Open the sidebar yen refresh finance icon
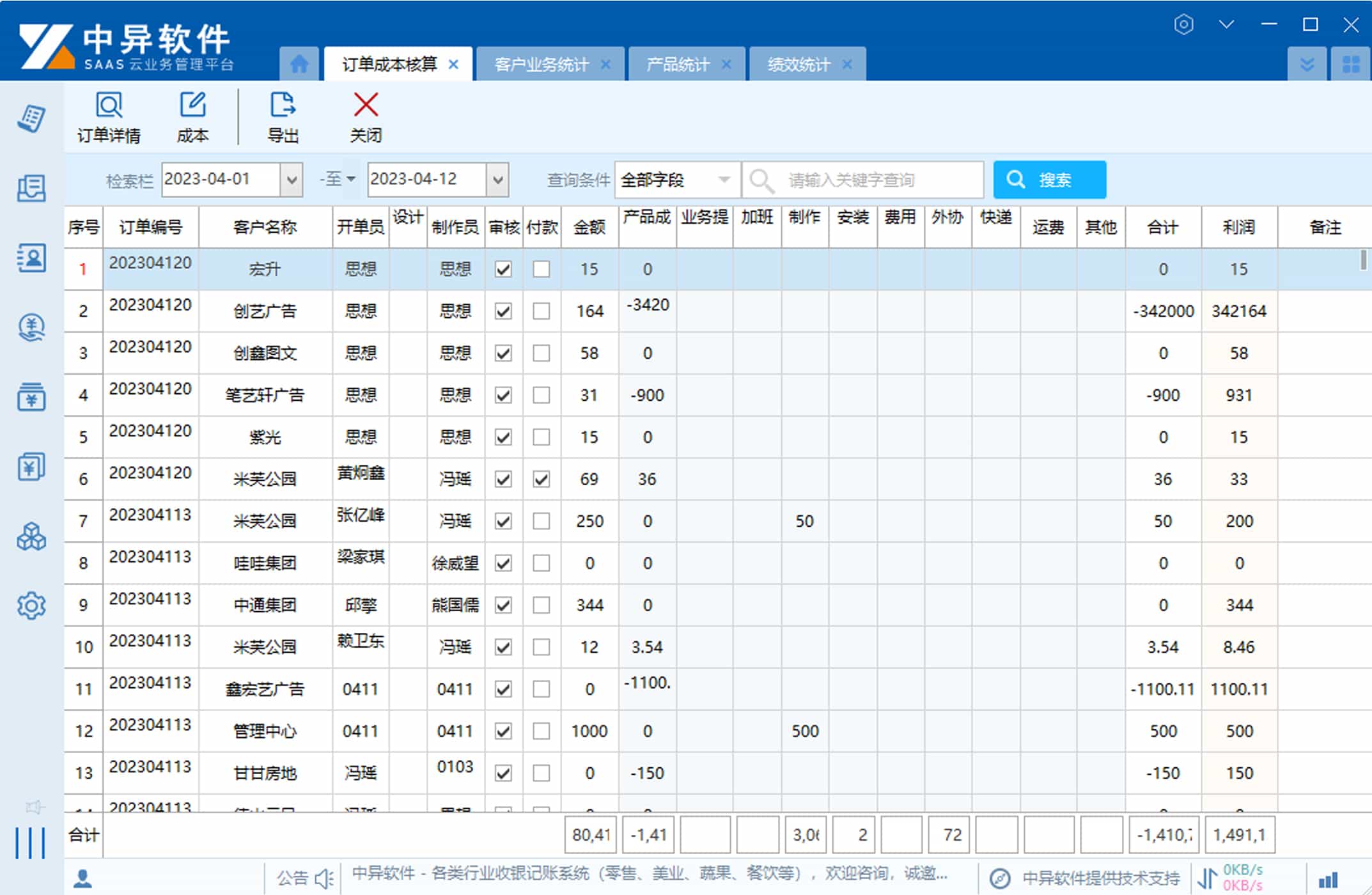 31,328
